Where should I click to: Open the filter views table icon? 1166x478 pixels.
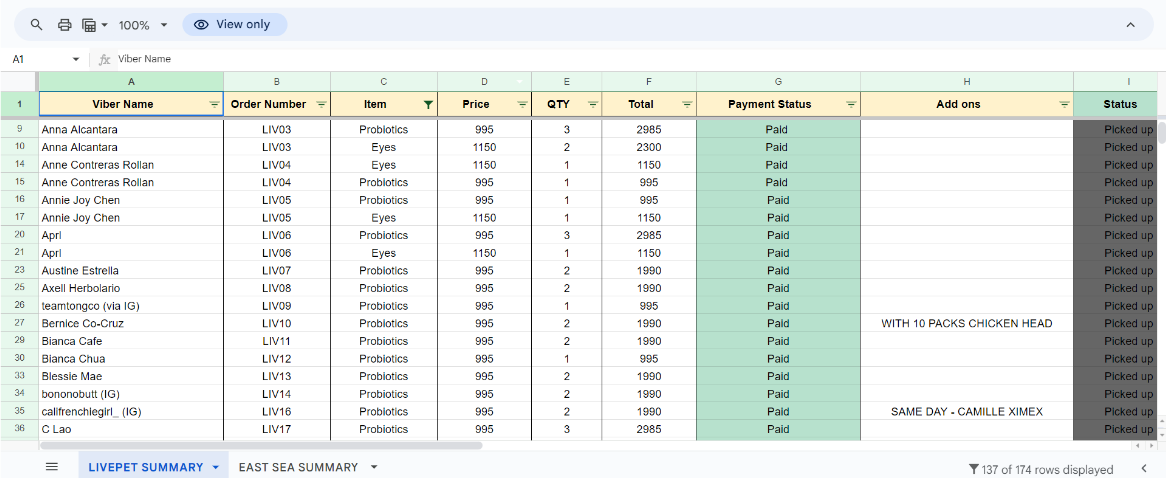[x=93, y=25]
